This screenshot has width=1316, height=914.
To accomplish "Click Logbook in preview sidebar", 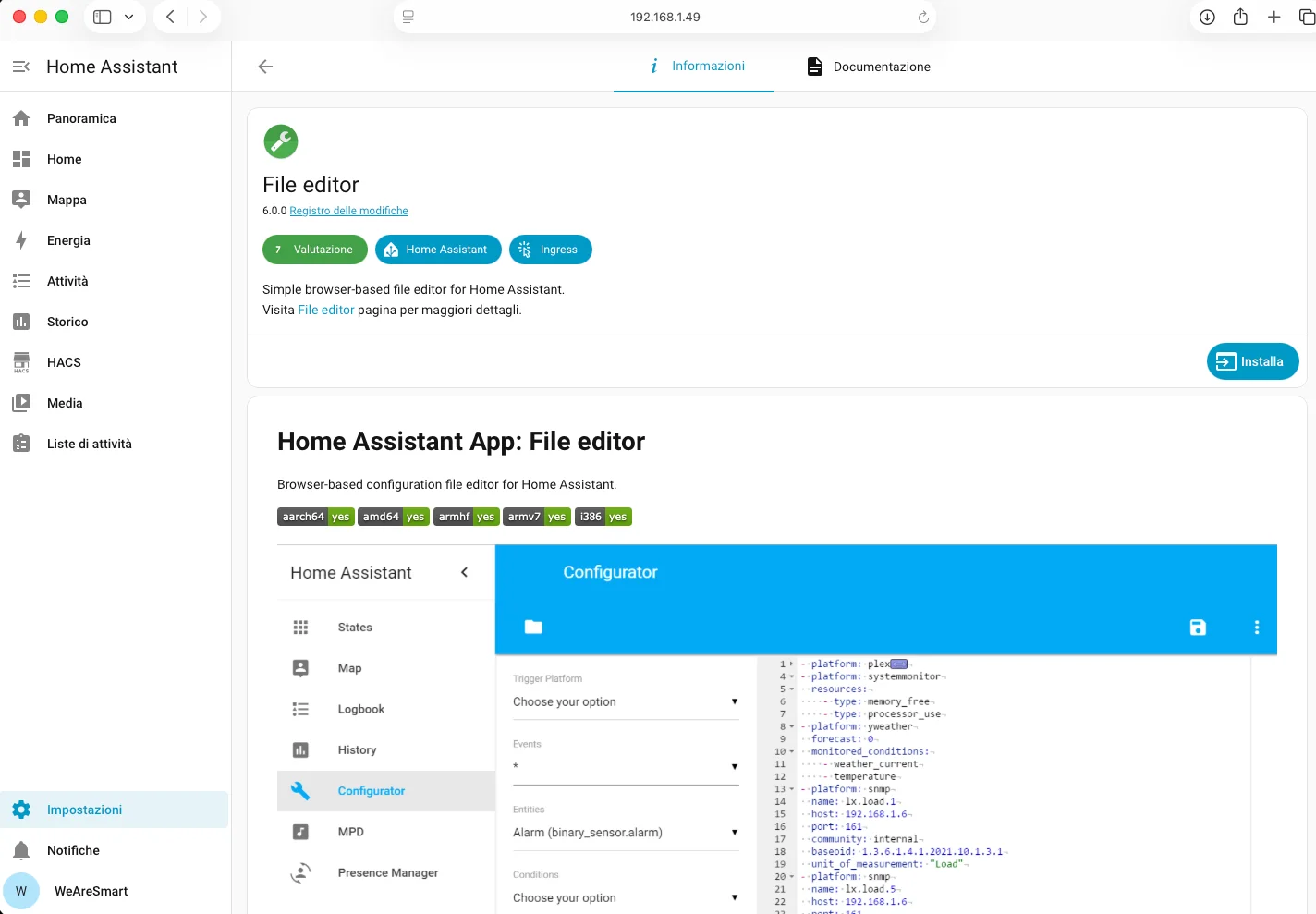I will point(386,709).
